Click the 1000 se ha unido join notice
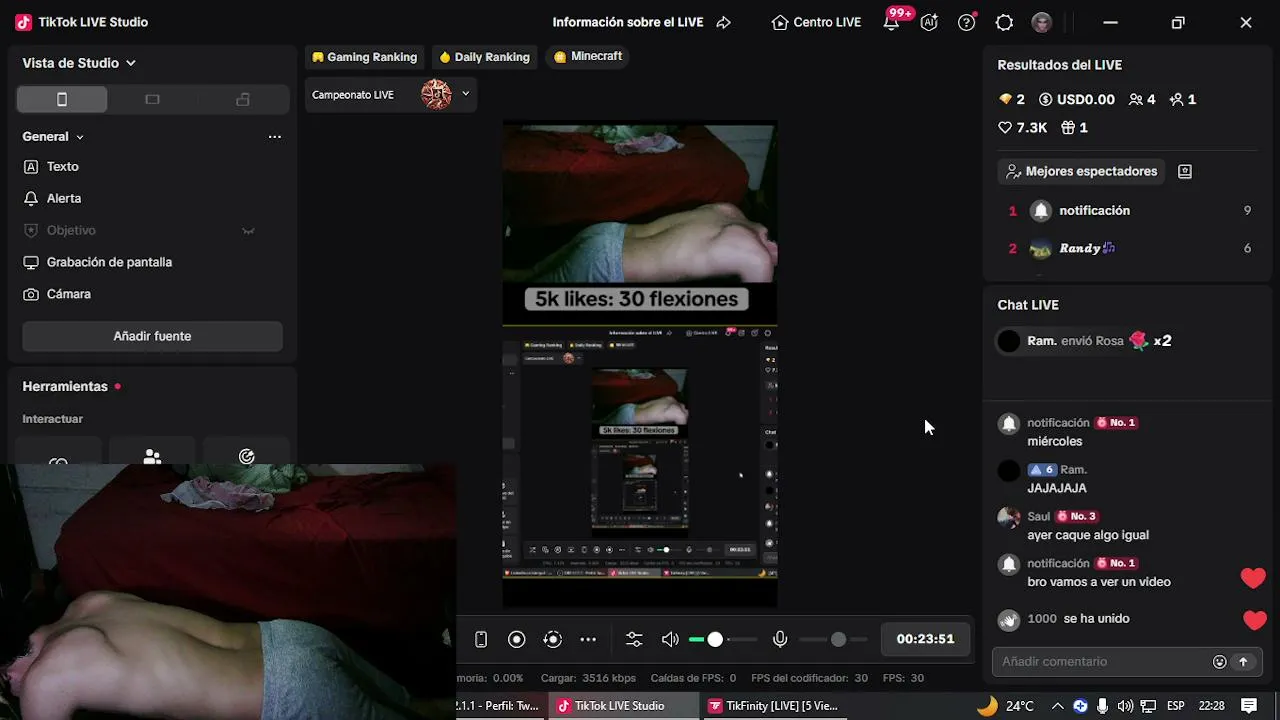 click(x=1065, y=619)
